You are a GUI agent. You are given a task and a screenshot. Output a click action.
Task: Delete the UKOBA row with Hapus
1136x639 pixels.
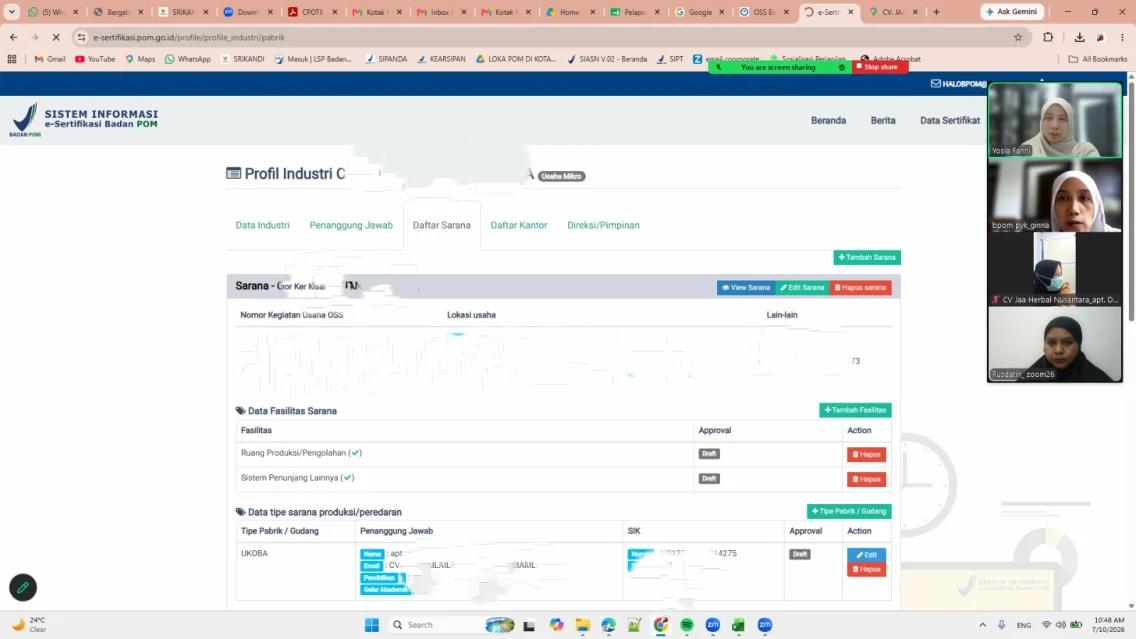click(866, 569)
